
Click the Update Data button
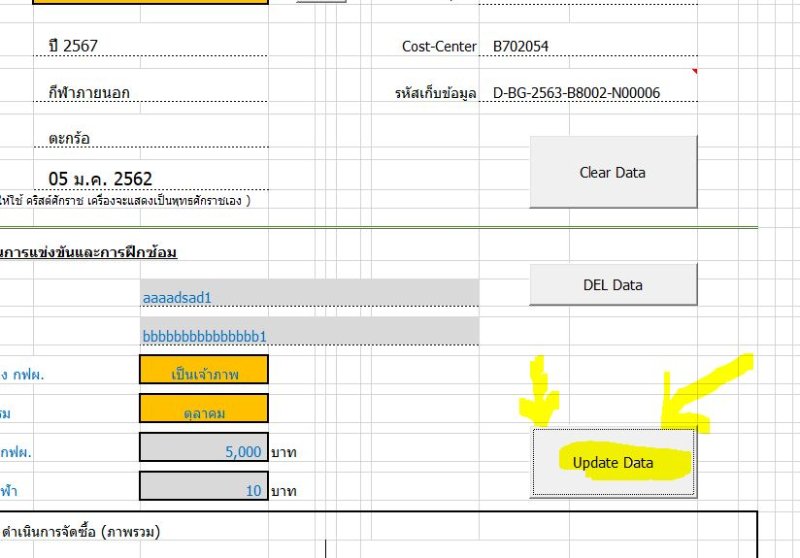coord(613,462)
